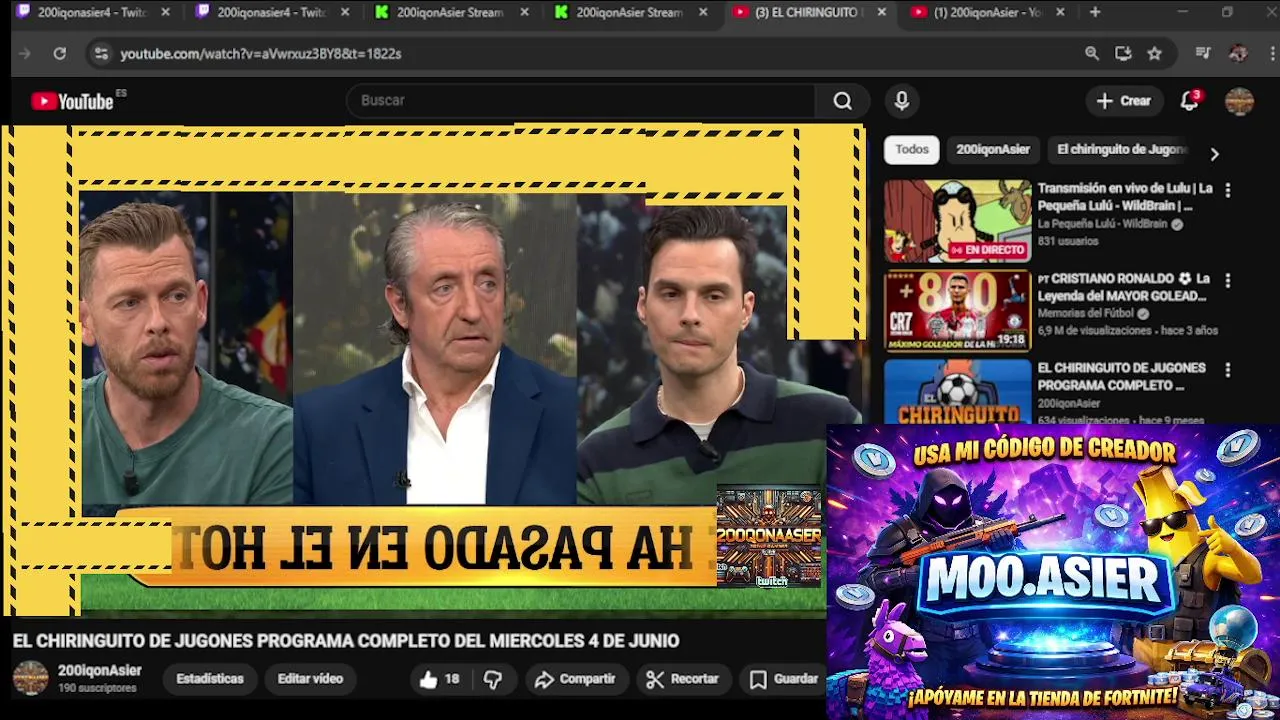
Task: Open YouTube account avatar menu
Action: coord(1239,100)
